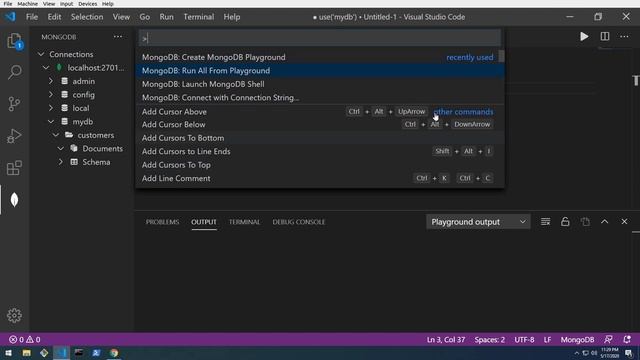Open Chrome from the taskbar
640x360 pixels.
(x=114, y=353)
